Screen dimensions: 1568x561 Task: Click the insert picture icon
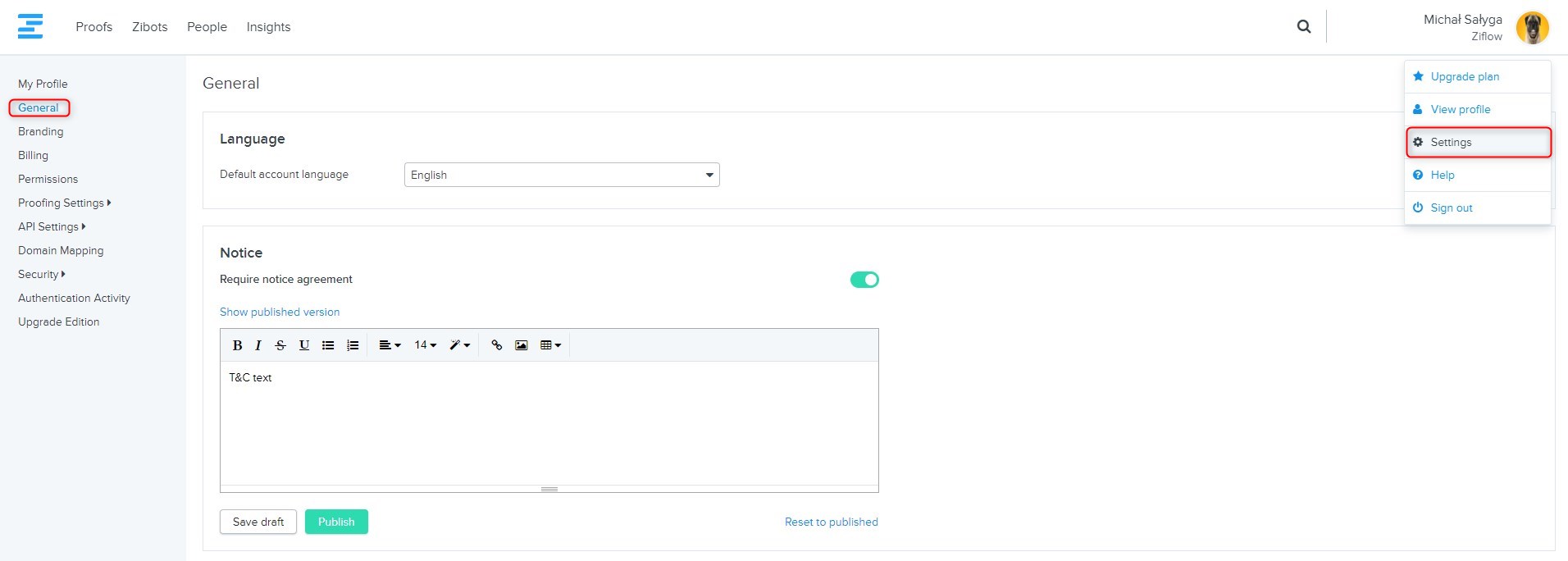[521, 345]
